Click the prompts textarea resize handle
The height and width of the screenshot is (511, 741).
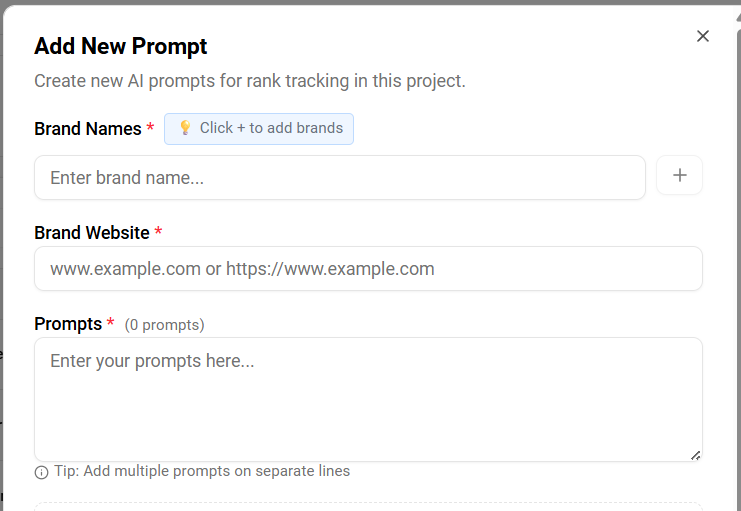(695, 456)
